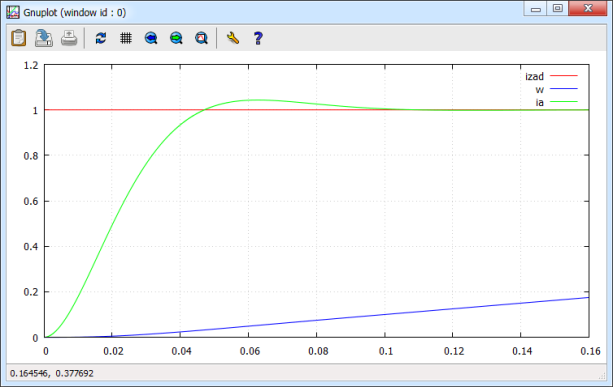Image resolution: width=614 pixels, height=387 pixels.
Task: Toggle izad curve via legend entry
Action: point(534,76)
